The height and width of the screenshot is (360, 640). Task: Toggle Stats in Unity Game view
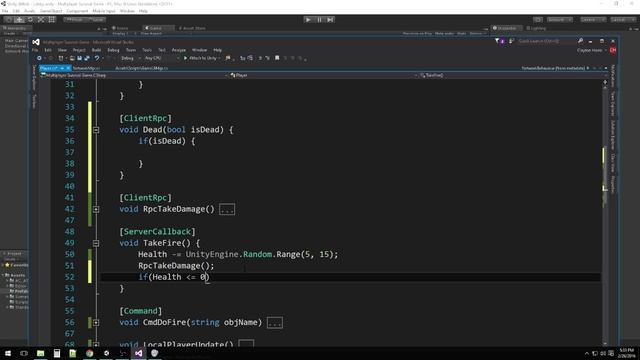[461, 33]
